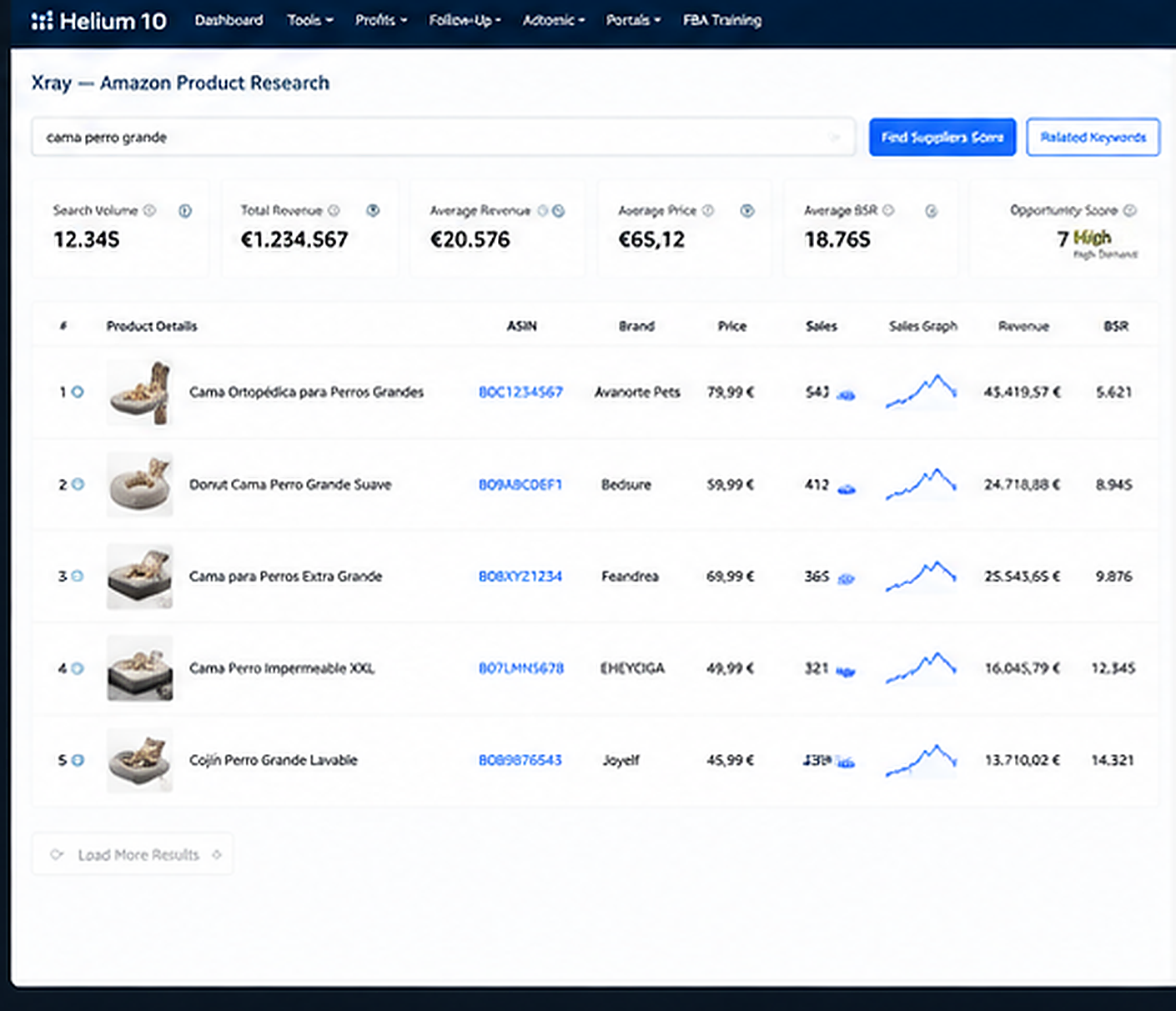Open Related Keywords
The image size is (1176, 1011).
tap(1093, 137)
